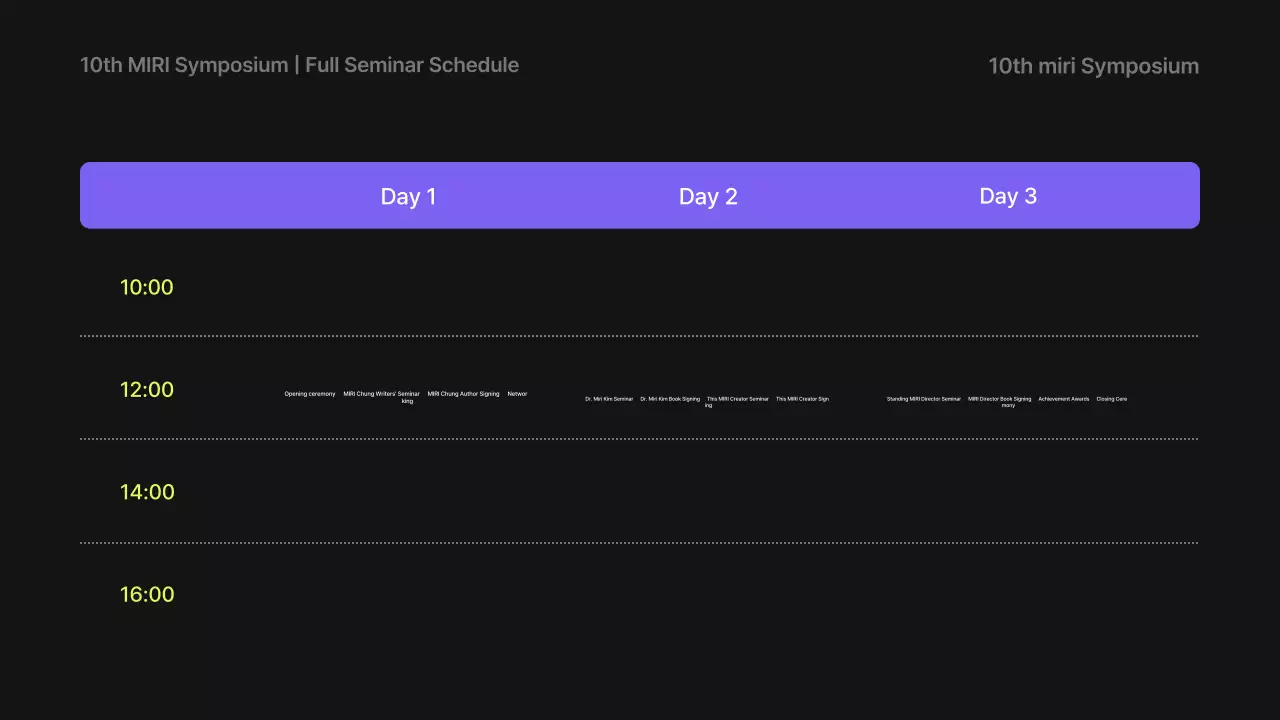The width and height of the screenshot is (1280, 720).
Task: Select the Day 2 column header
Action: (708, 196)
